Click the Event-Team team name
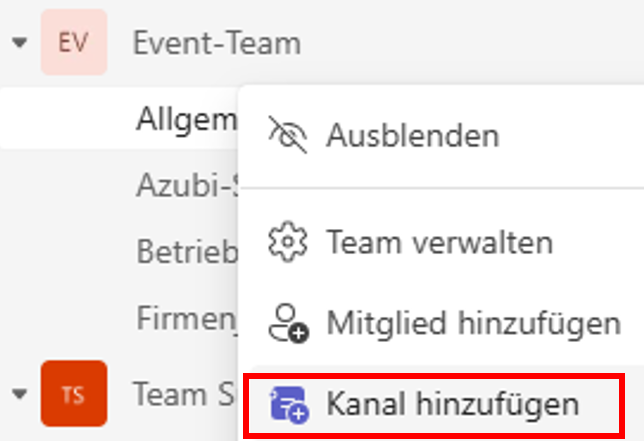Screen dimensions: 644x442 [217, 43]
